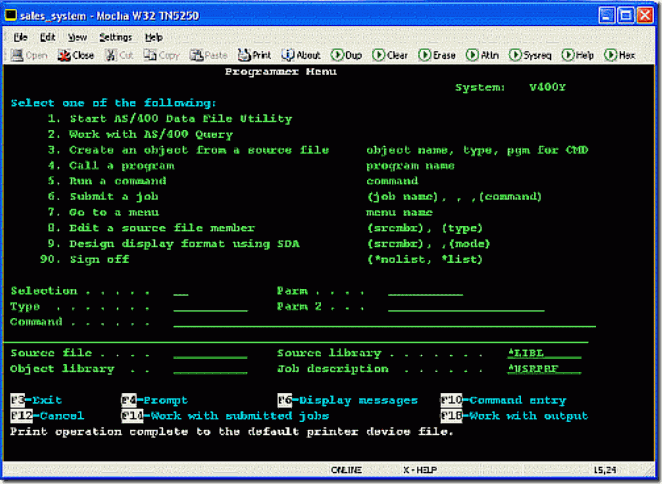Click the Close connection toolbar icon
This screenshot has height=484, width=662.
tap(76, 55)
